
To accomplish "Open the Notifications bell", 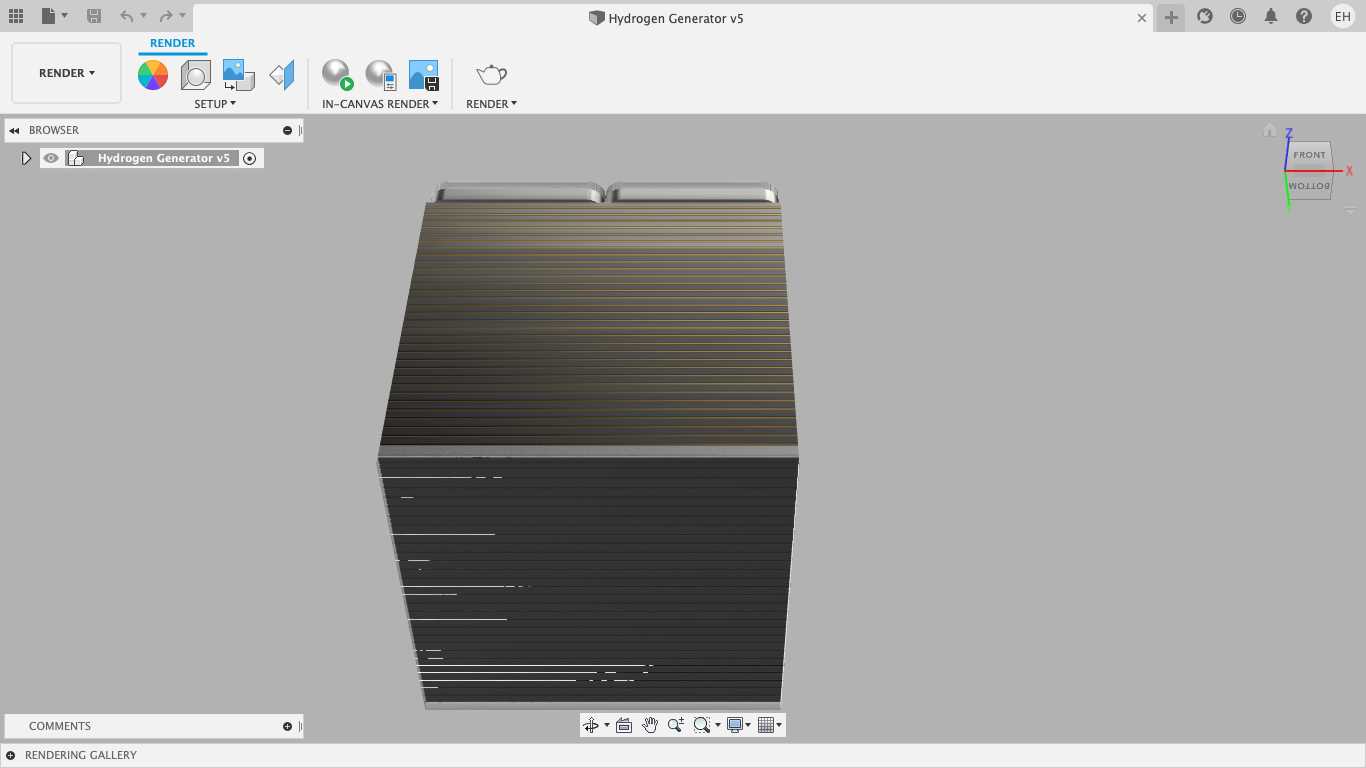I will pyautogui.click(x=1271, y=16).
